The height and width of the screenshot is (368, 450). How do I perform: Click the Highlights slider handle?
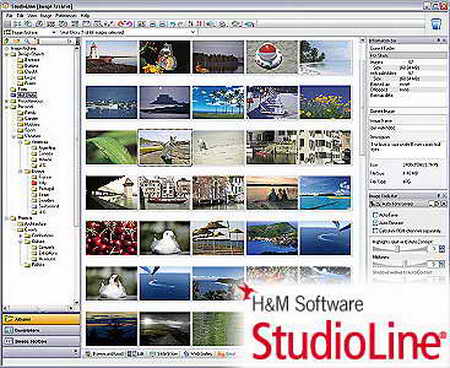(398, 249)
